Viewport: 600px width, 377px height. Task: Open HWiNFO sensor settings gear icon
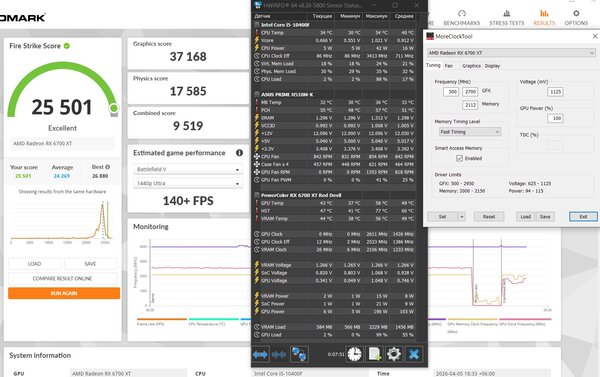pyautogui.click(x=394, y=354)
